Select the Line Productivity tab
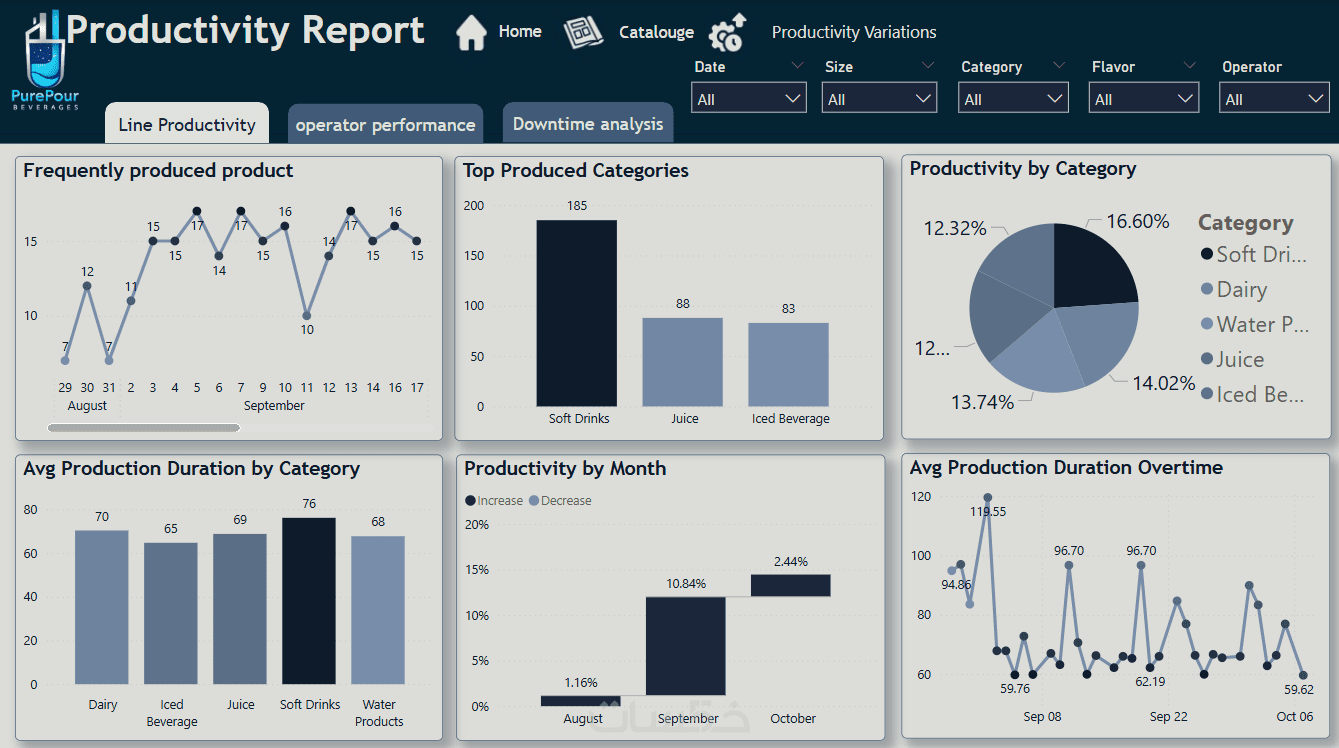The image size is (1339, 748). tap(187, 125)
